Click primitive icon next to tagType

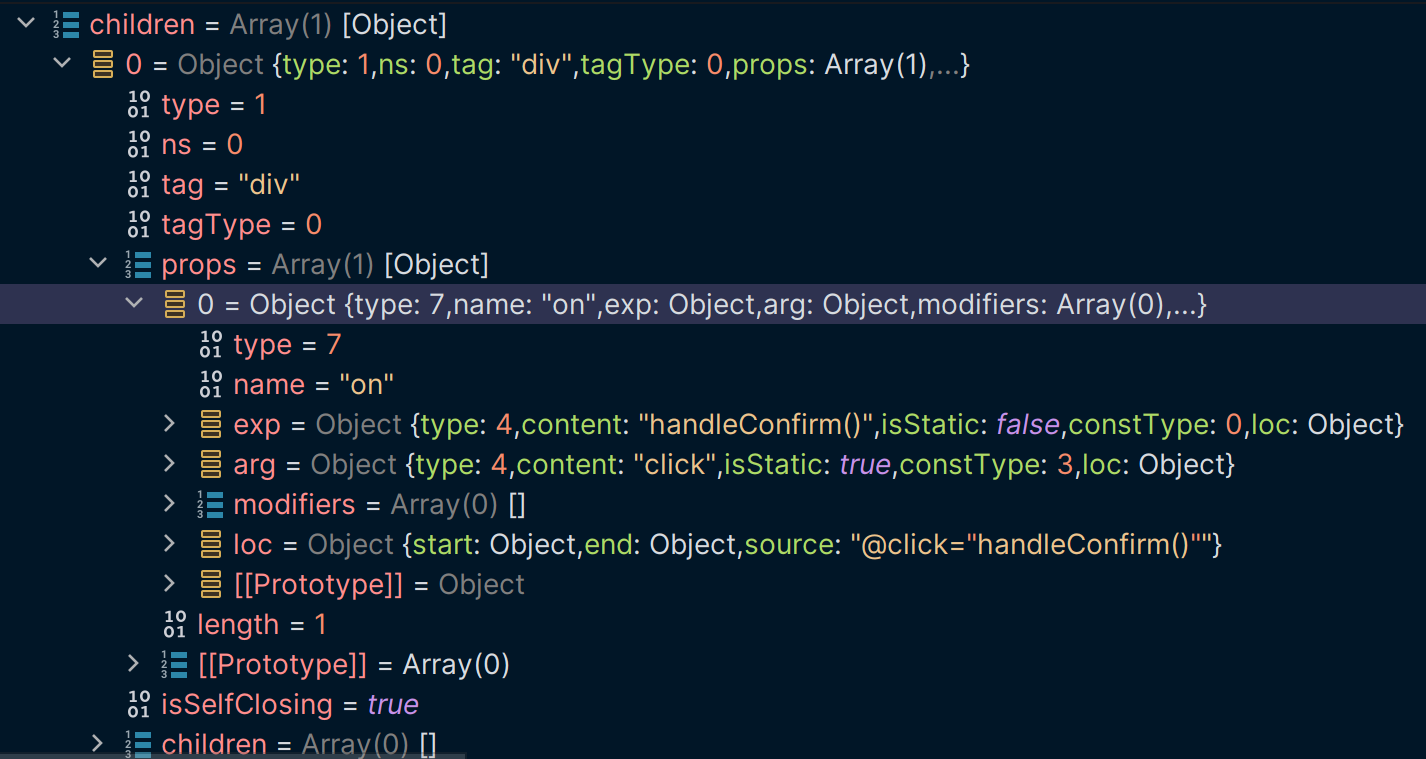(139, 224)
